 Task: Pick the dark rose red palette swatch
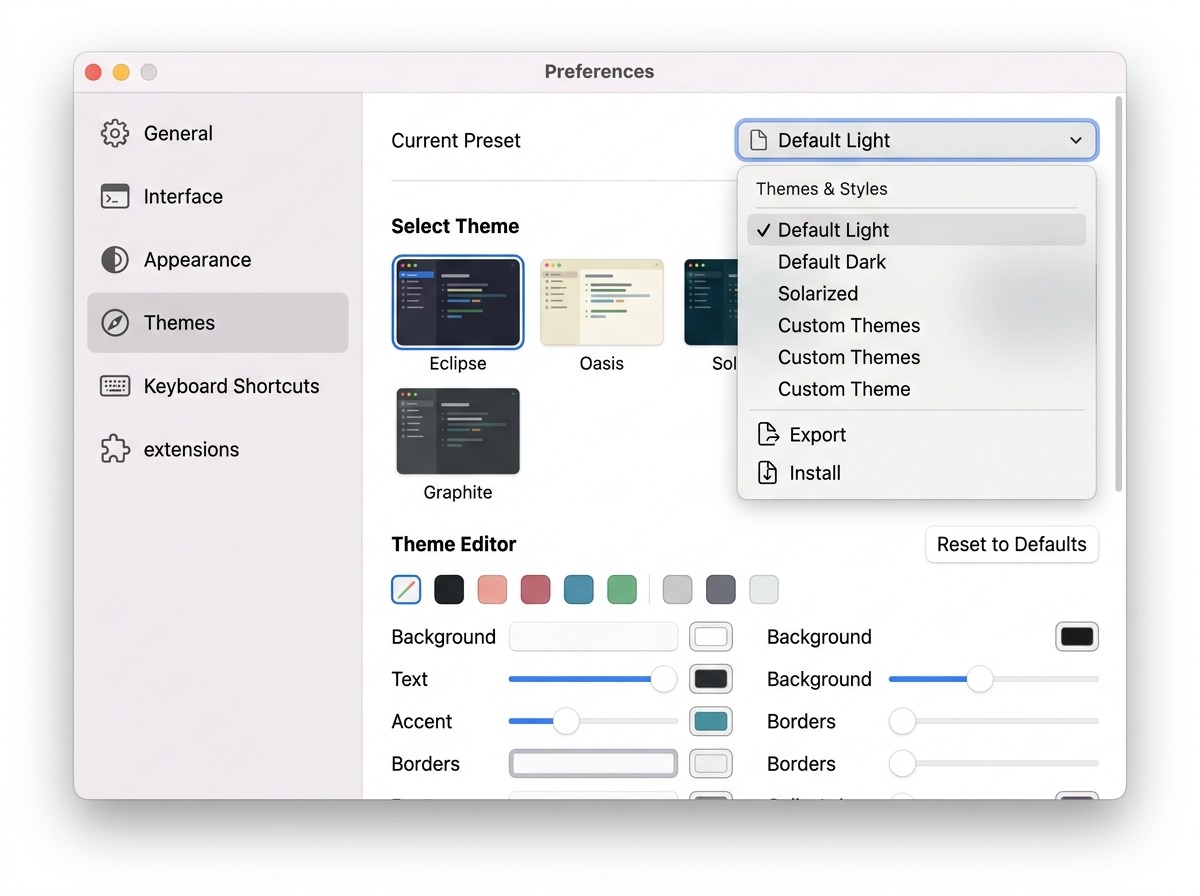536,589
